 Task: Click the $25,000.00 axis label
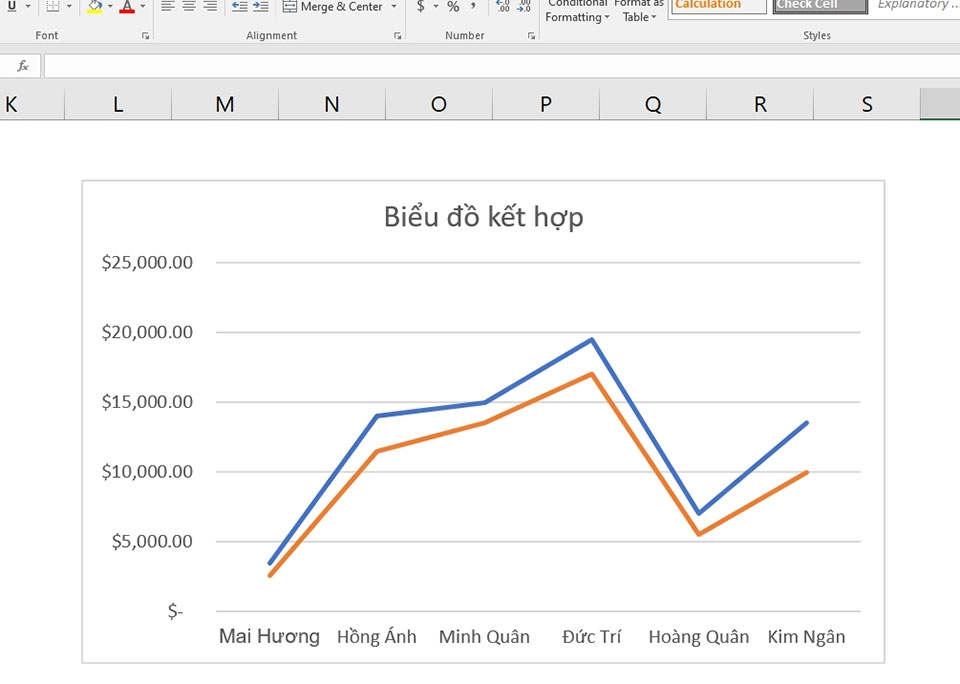[x=147, y=263]
